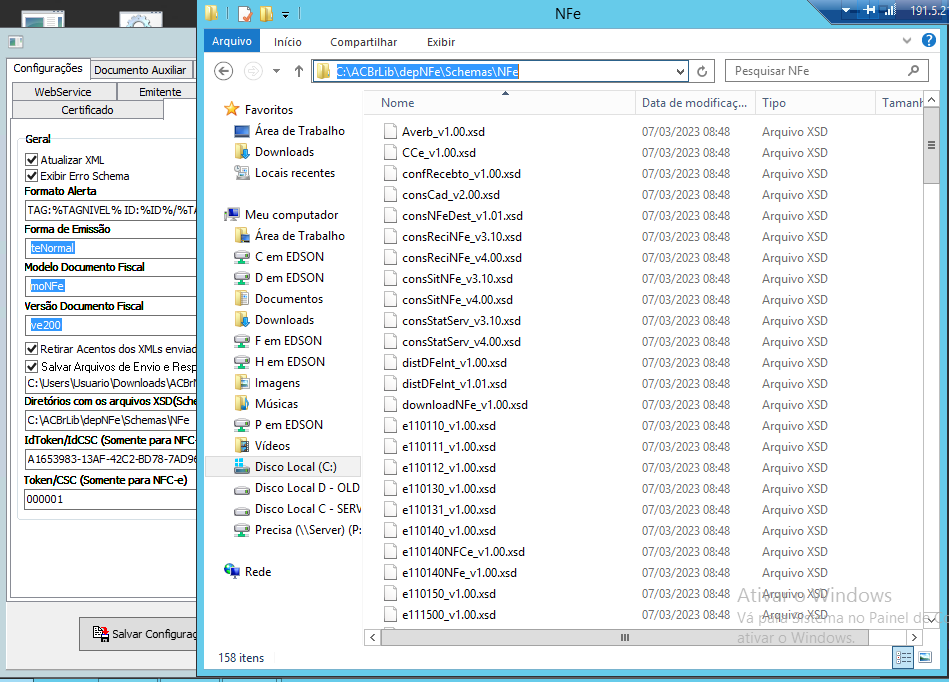Image resolution: width=949 pixels, height=682 pixels.
Task: Sort files by Tipo column
Action: coord(815,103)
